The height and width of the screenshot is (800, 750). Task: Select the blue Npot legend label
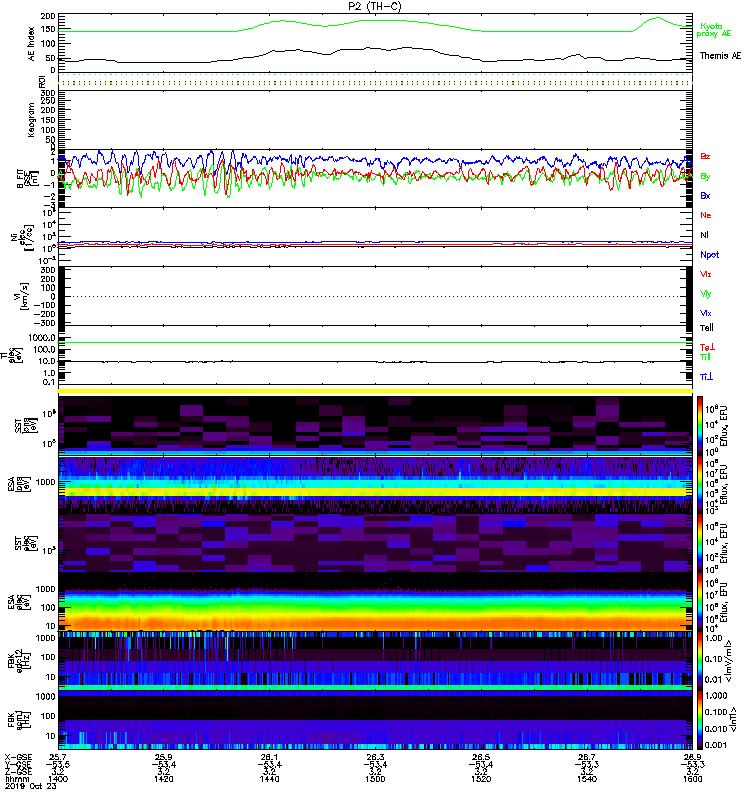point(710,255)
